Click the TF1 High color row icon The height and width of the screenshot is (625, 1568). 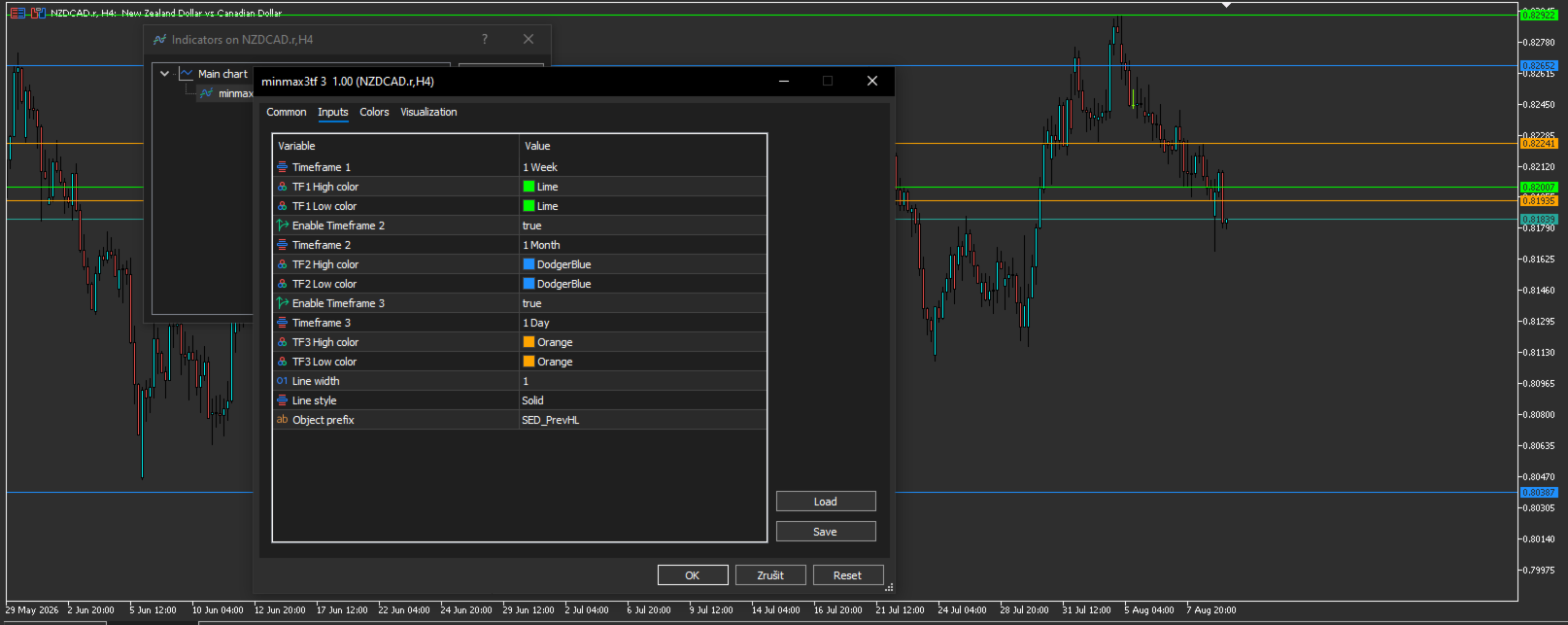[x=283, y=187]
